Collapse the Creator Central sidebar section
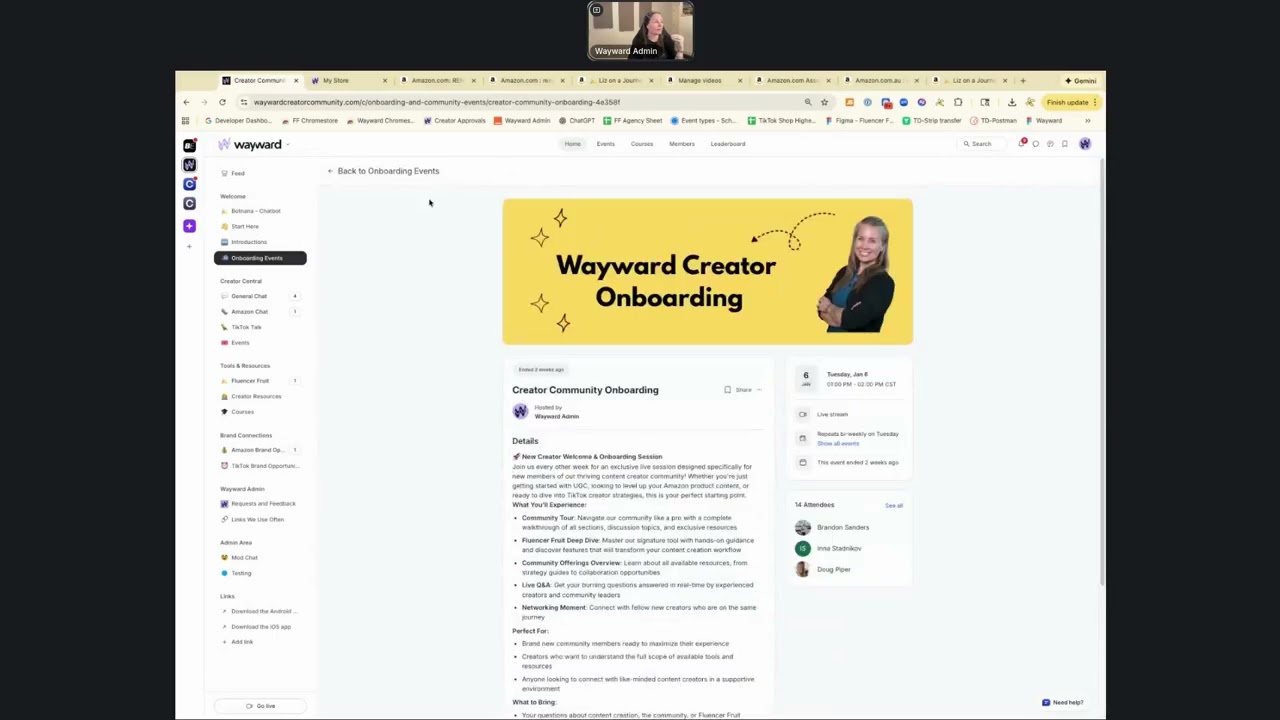 241,281
